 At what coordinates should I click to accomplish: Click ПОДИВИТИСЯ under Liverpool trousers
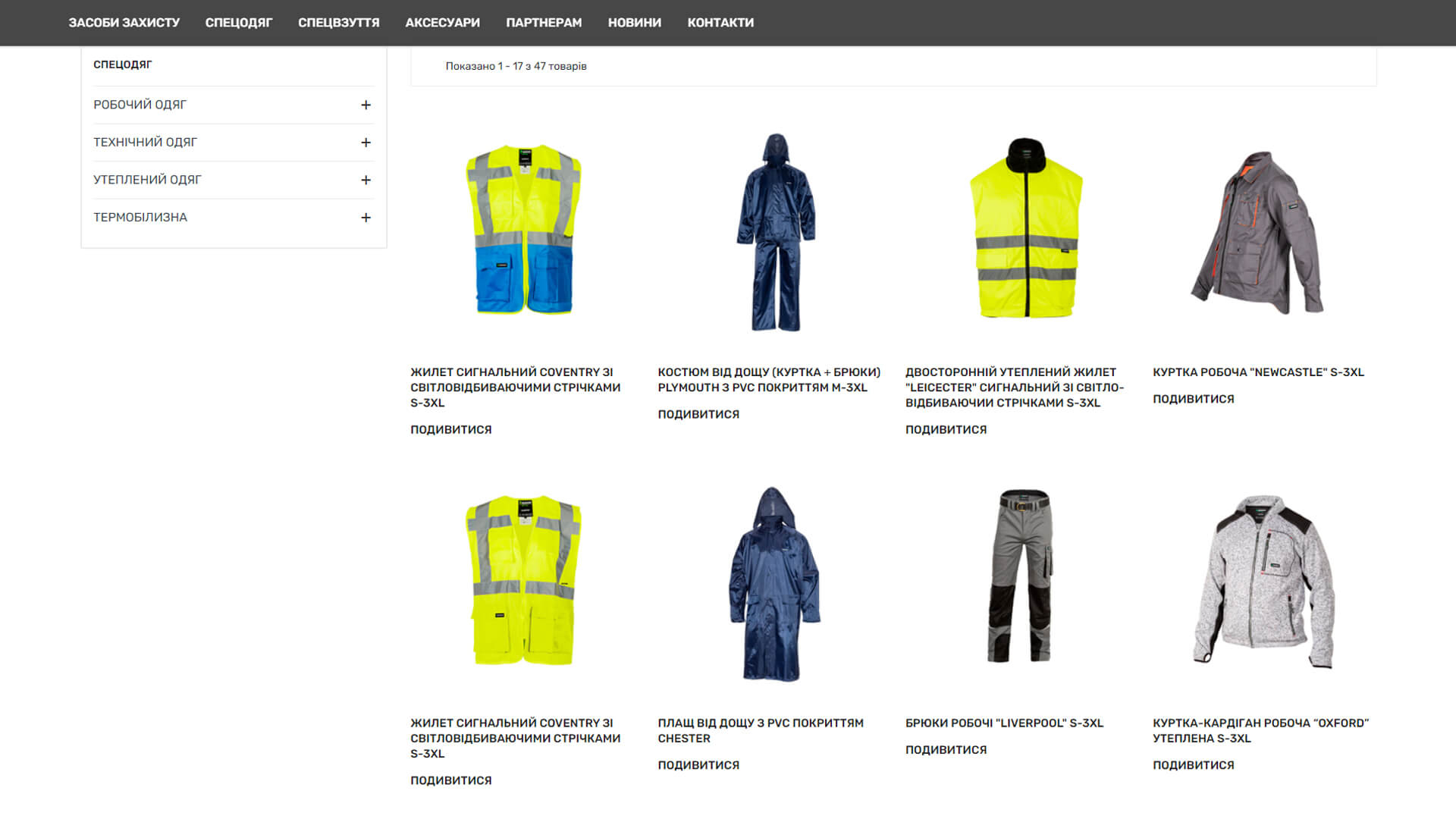pos(946,750)
